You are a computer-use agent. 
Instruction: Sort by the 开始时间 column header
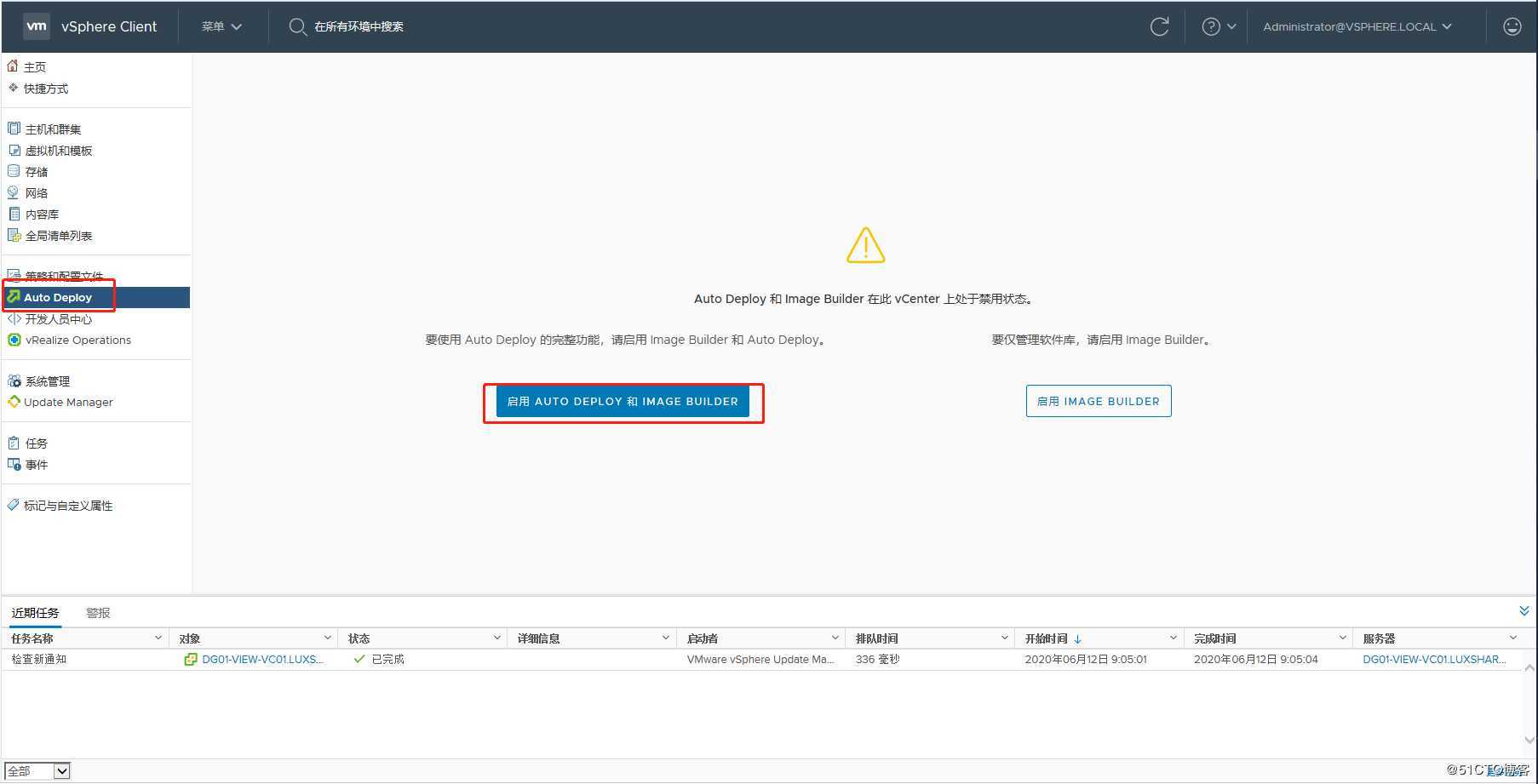[x=1047, y=638]
